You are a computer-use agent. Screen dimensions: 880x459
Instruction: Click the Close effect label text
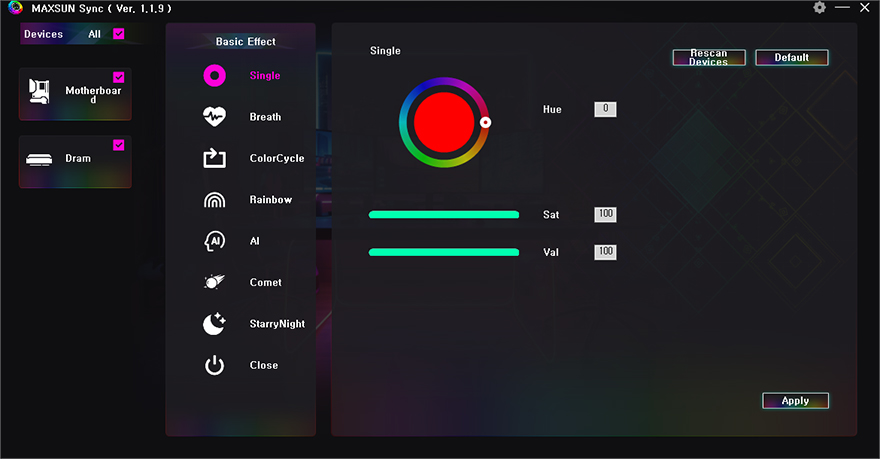pos(264,365)
